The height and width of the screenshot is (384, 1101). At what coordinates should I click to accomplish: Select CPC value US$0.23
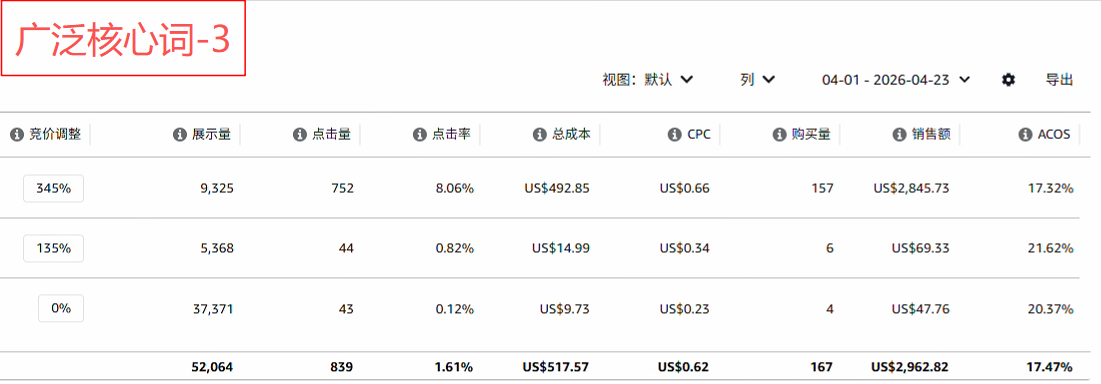684,308
